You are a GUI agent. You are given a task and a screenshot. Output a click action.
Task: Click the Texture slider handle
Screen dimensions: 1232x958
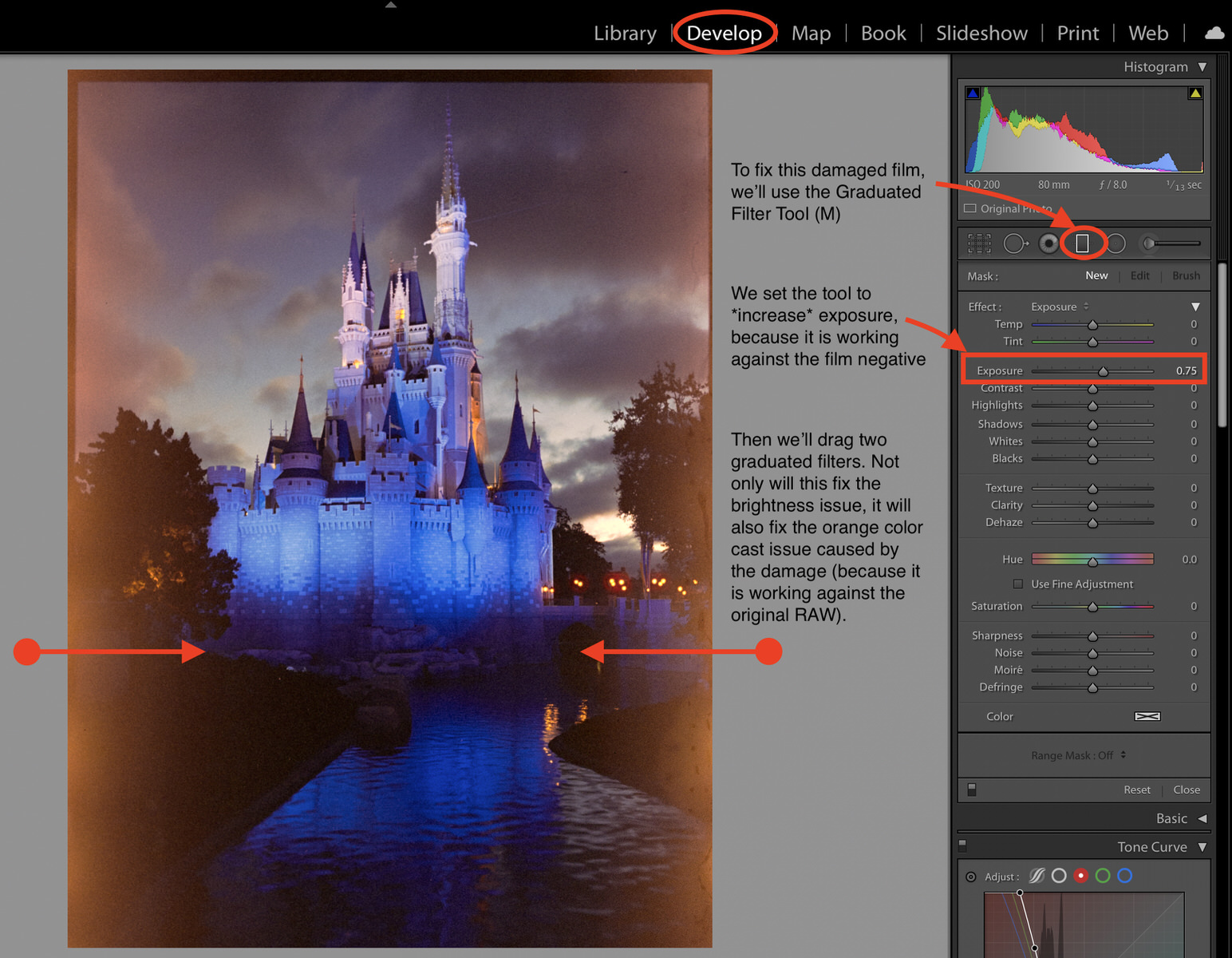point(1092,489)
